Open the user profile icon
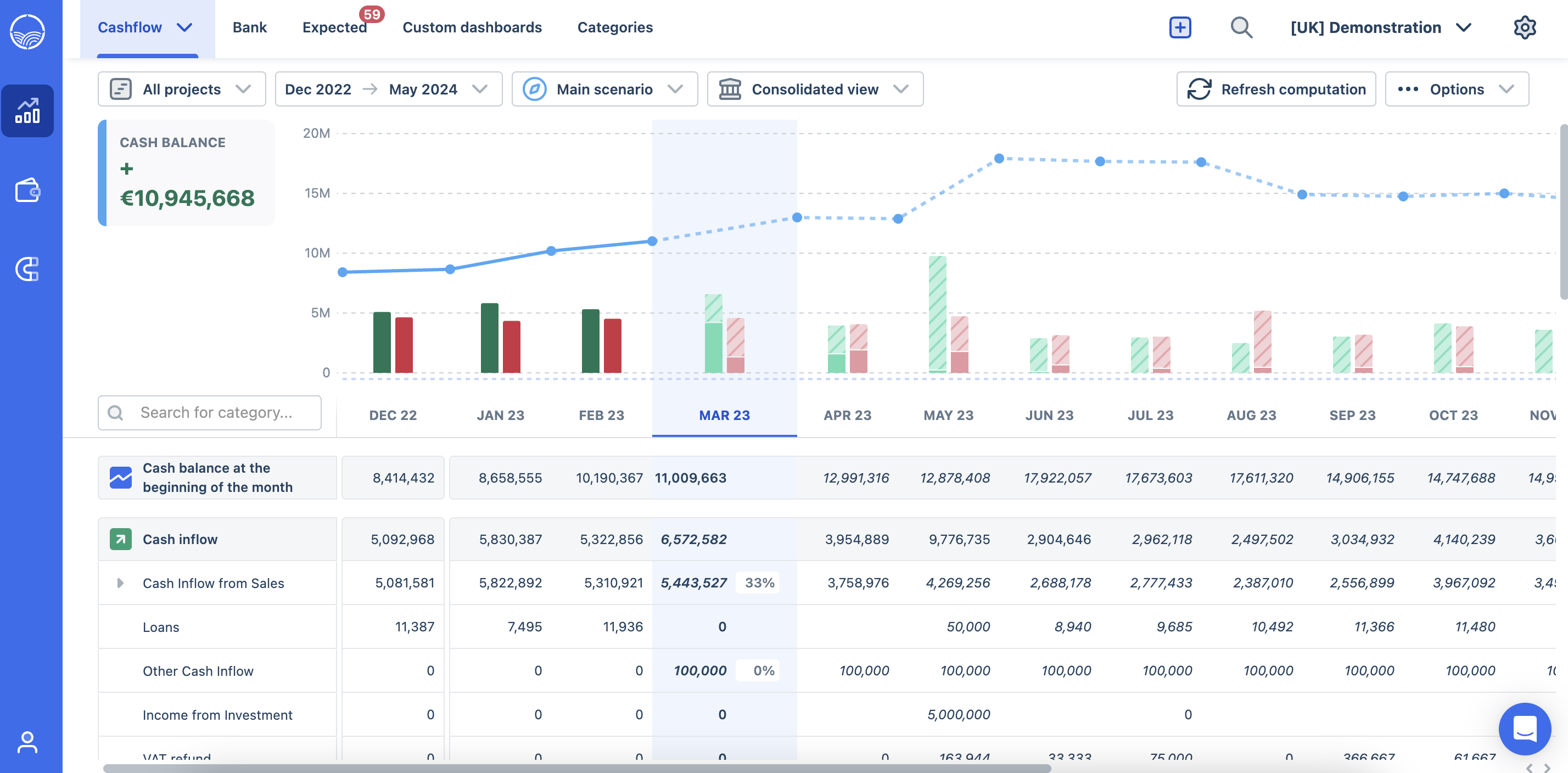The image size is (1568, 773). point(27,742)
